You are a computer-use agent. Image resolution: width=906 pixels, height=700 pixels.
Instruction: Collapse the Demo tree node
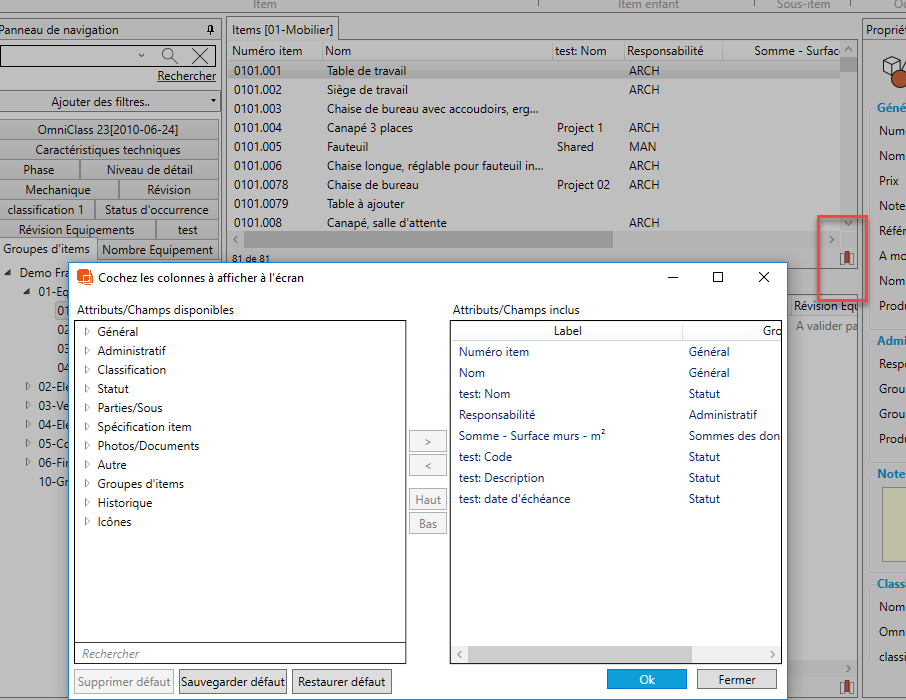(x=9, y=273)
